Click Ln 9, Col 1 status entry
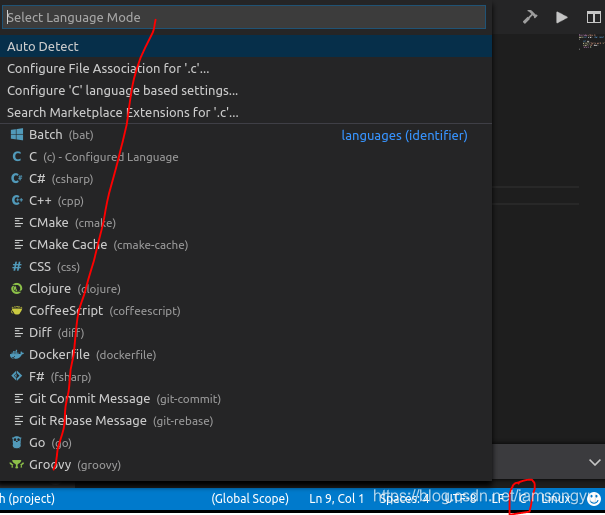Screen dimensions: 605x515 click(336, 499)
